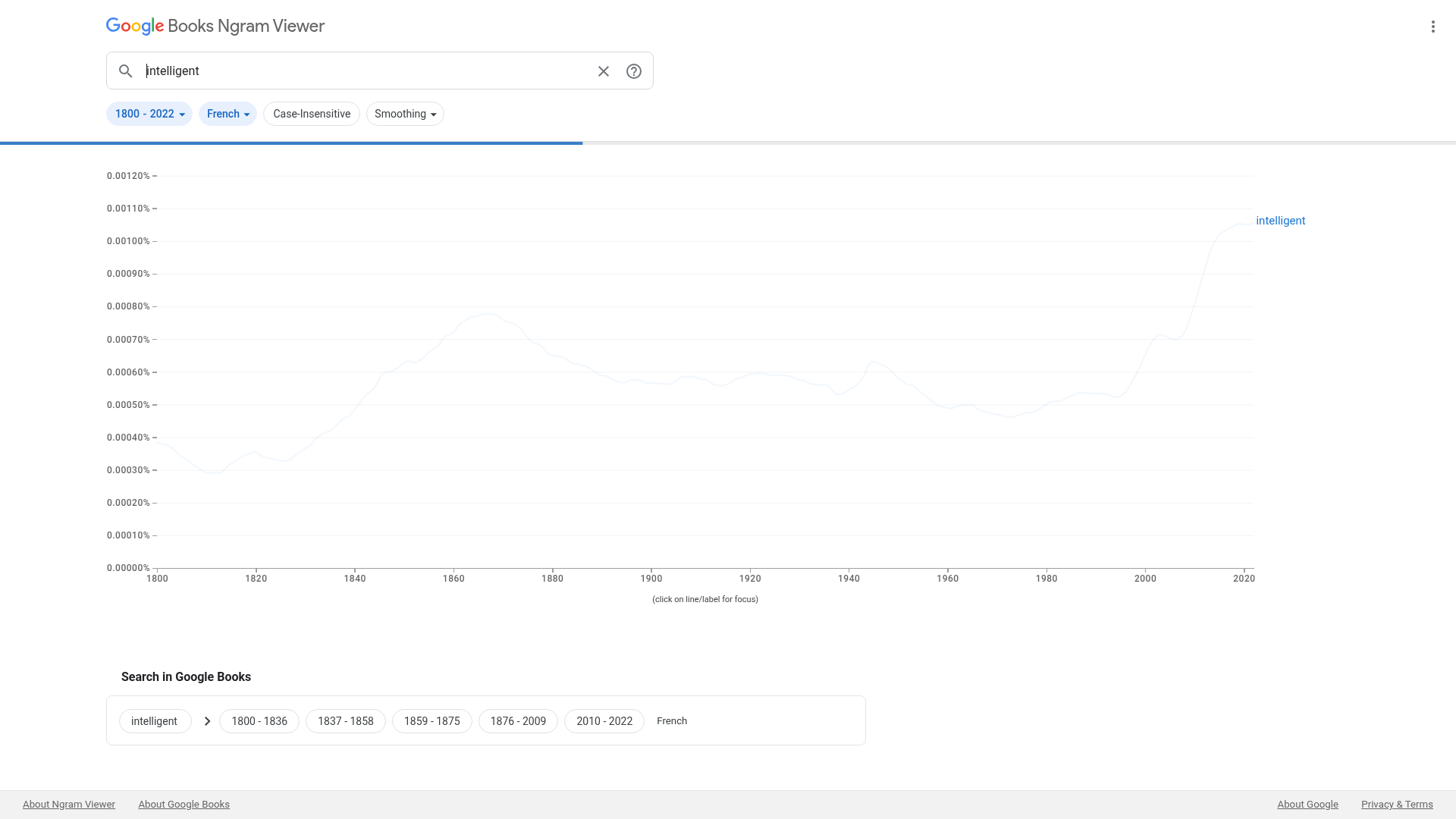The image size is (1456, 819).
Task: Expand the French corpus dropdown
Action: pyautogui.click(x=227, y=114)
